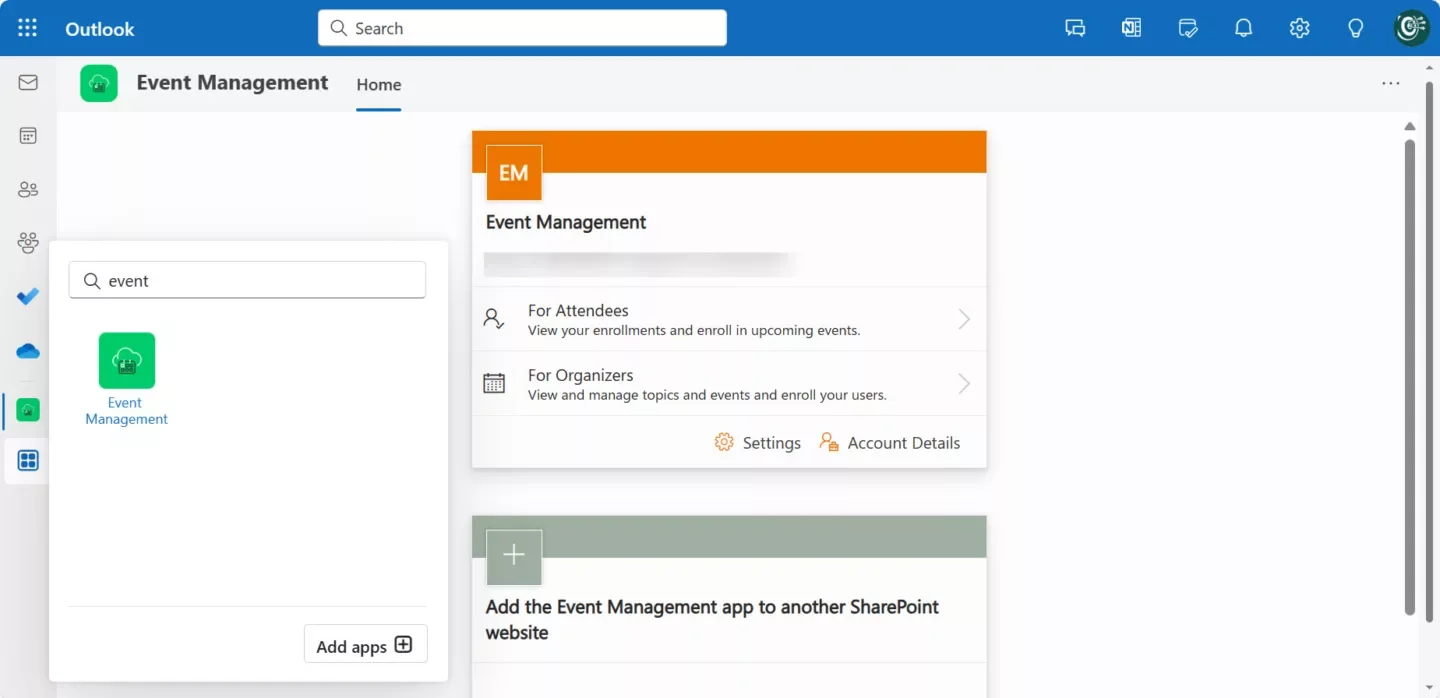Open Mail from the left sidebar
The height and width of the screenshot is (698, 1440).
click(28, 82)
